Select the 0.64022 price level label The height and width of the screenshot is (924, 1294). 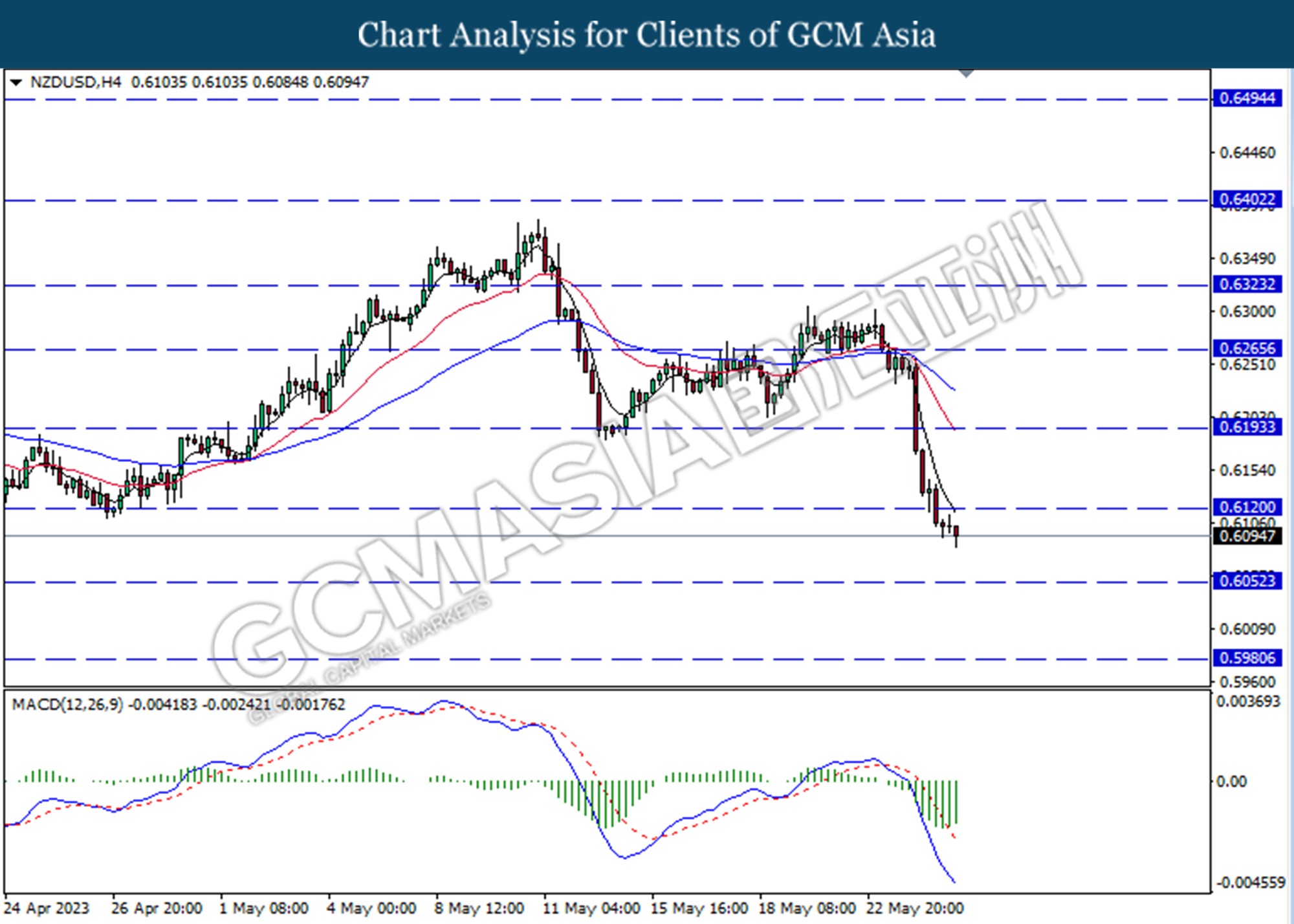[1247, 199]
